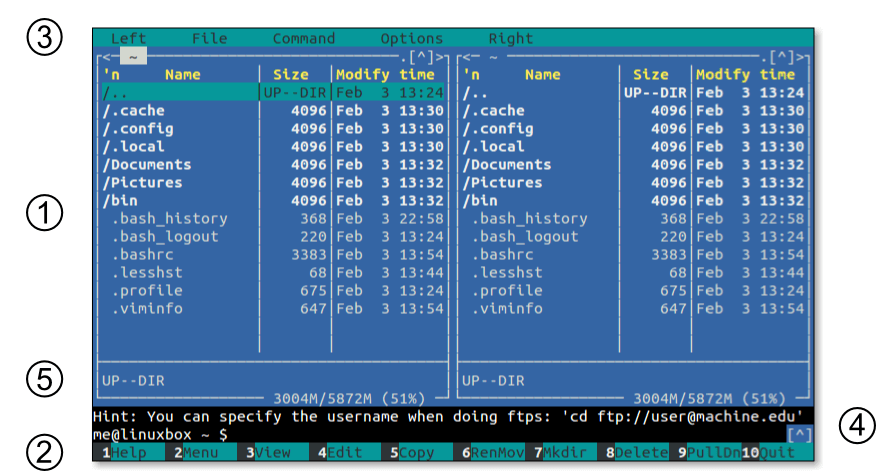882x474 pixels.
Task: Click the 1 Help function key
Action: (129, 452)
